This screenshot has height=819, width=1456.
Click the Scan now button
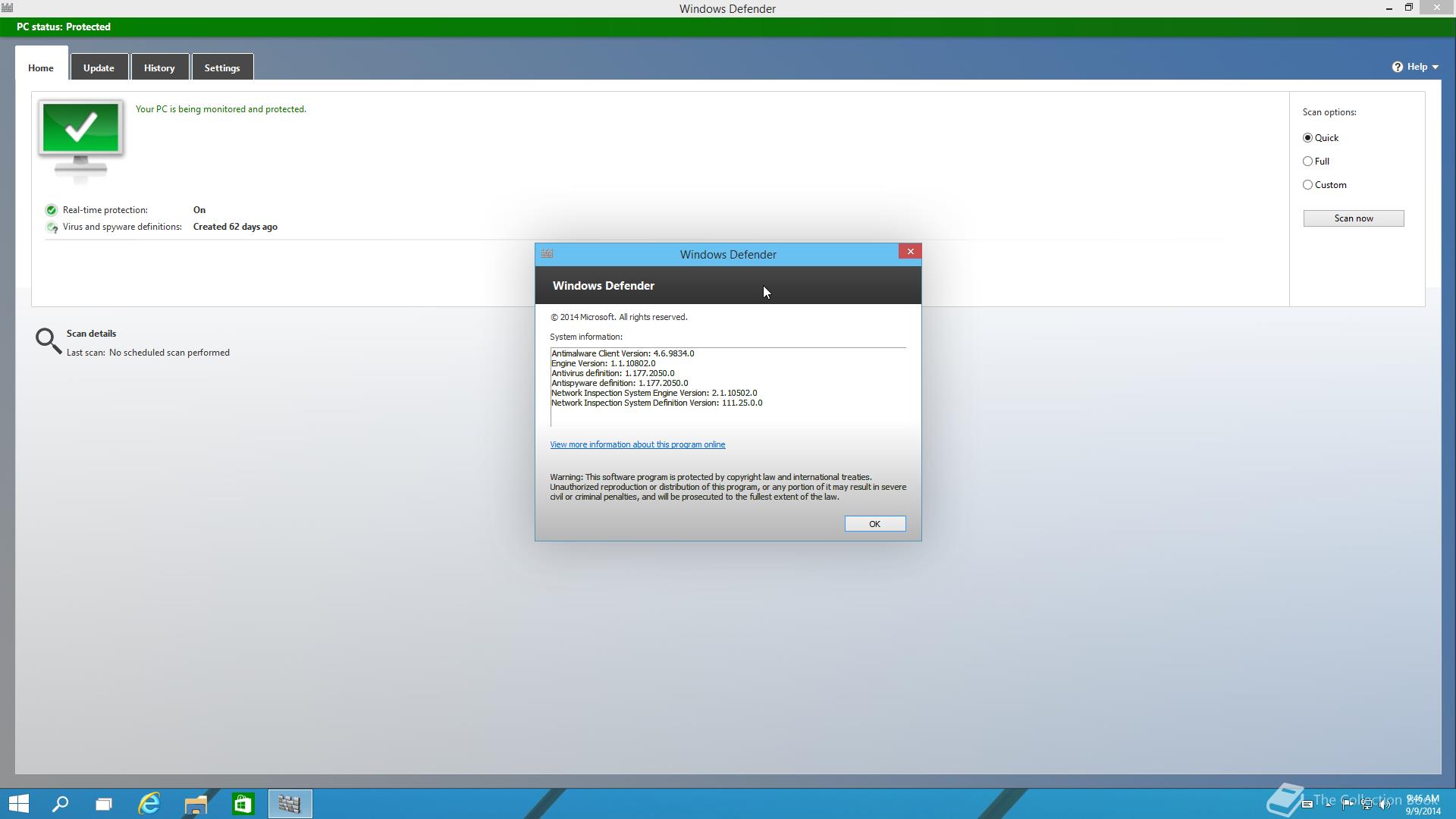pos(1354,218)
